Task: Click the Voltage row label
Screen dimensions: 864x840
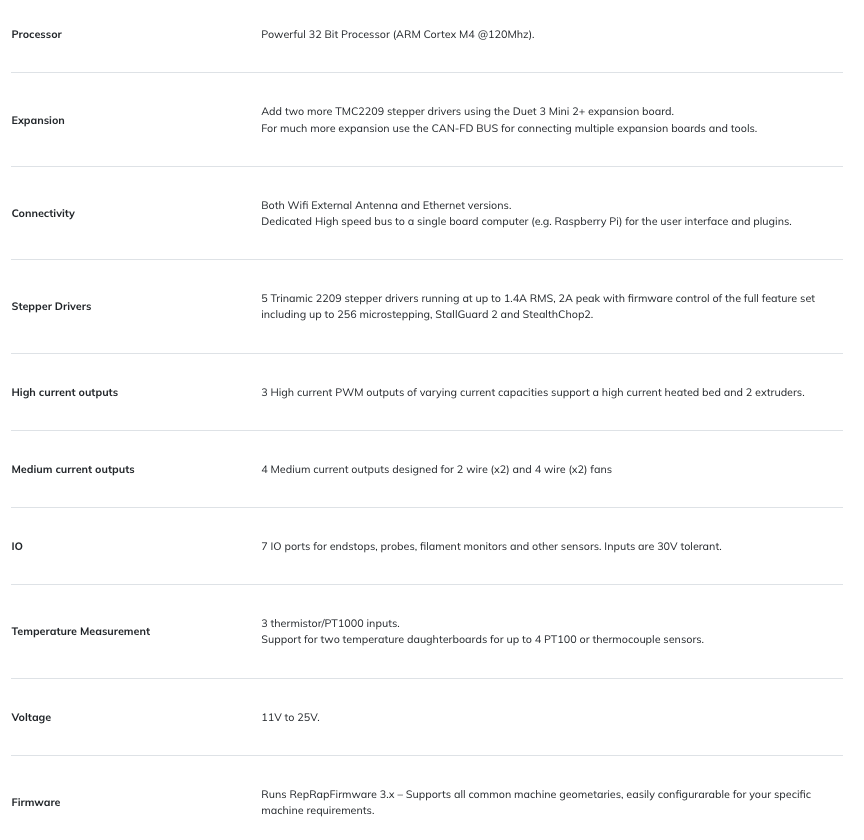Action: point(31,718)
